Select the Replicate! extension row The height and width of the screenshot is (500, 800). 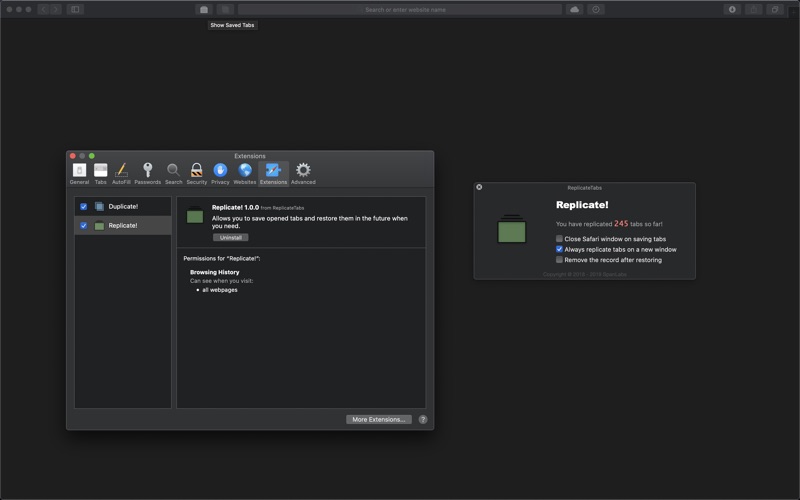coord(123,226)
